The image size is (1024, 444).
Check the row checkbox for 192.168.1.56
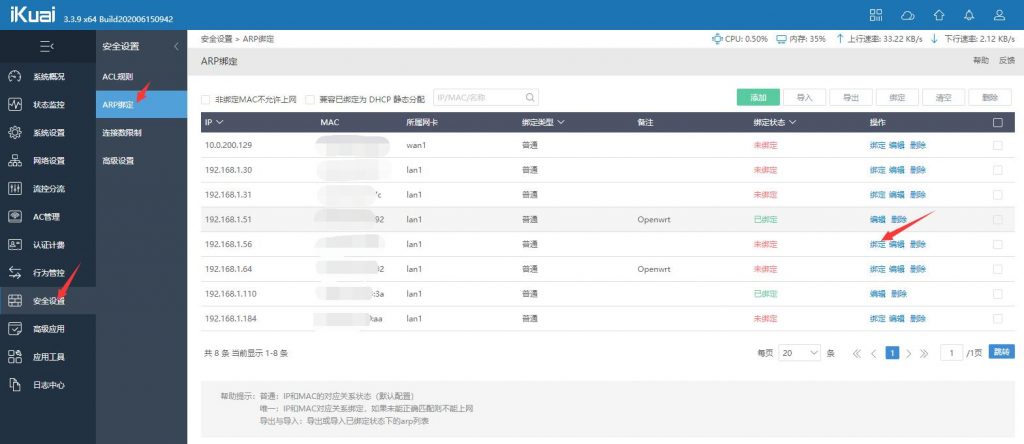click(x=997, y=244)
